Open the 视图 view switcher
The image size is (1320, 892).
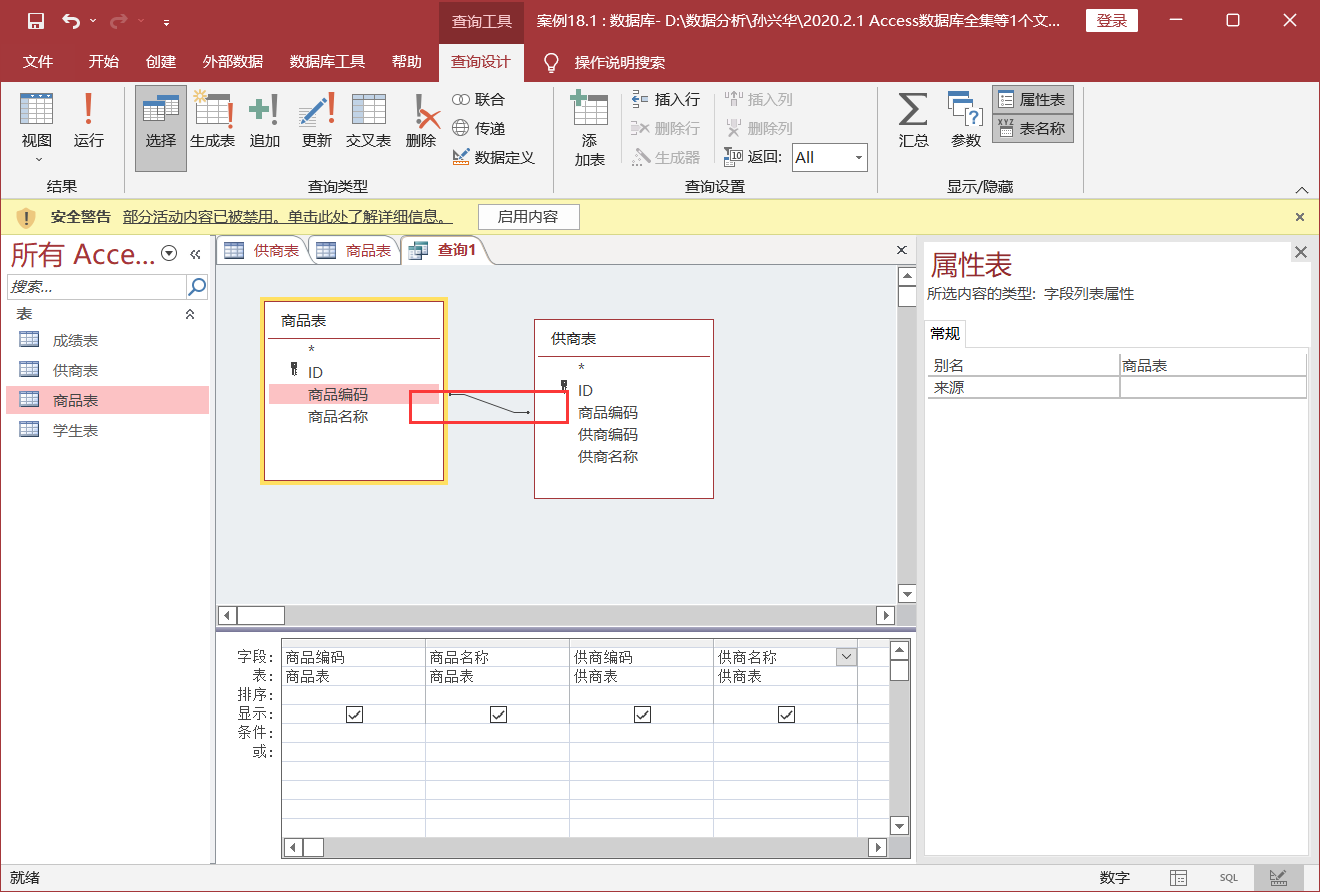coord(37,128)
